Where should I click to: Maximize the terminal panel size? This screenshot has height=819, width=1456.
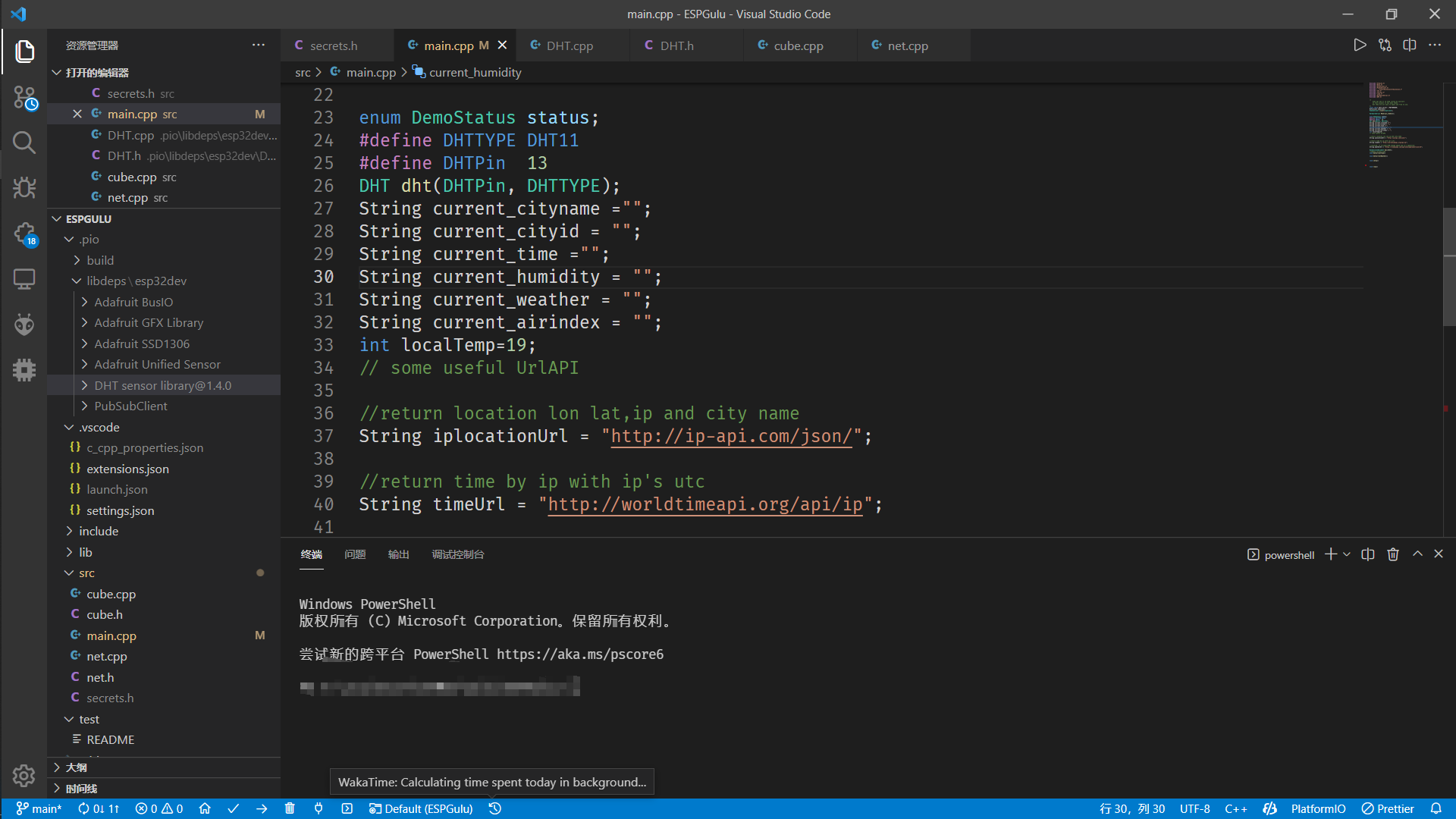pyautogui.click(x=1417, y=554)
